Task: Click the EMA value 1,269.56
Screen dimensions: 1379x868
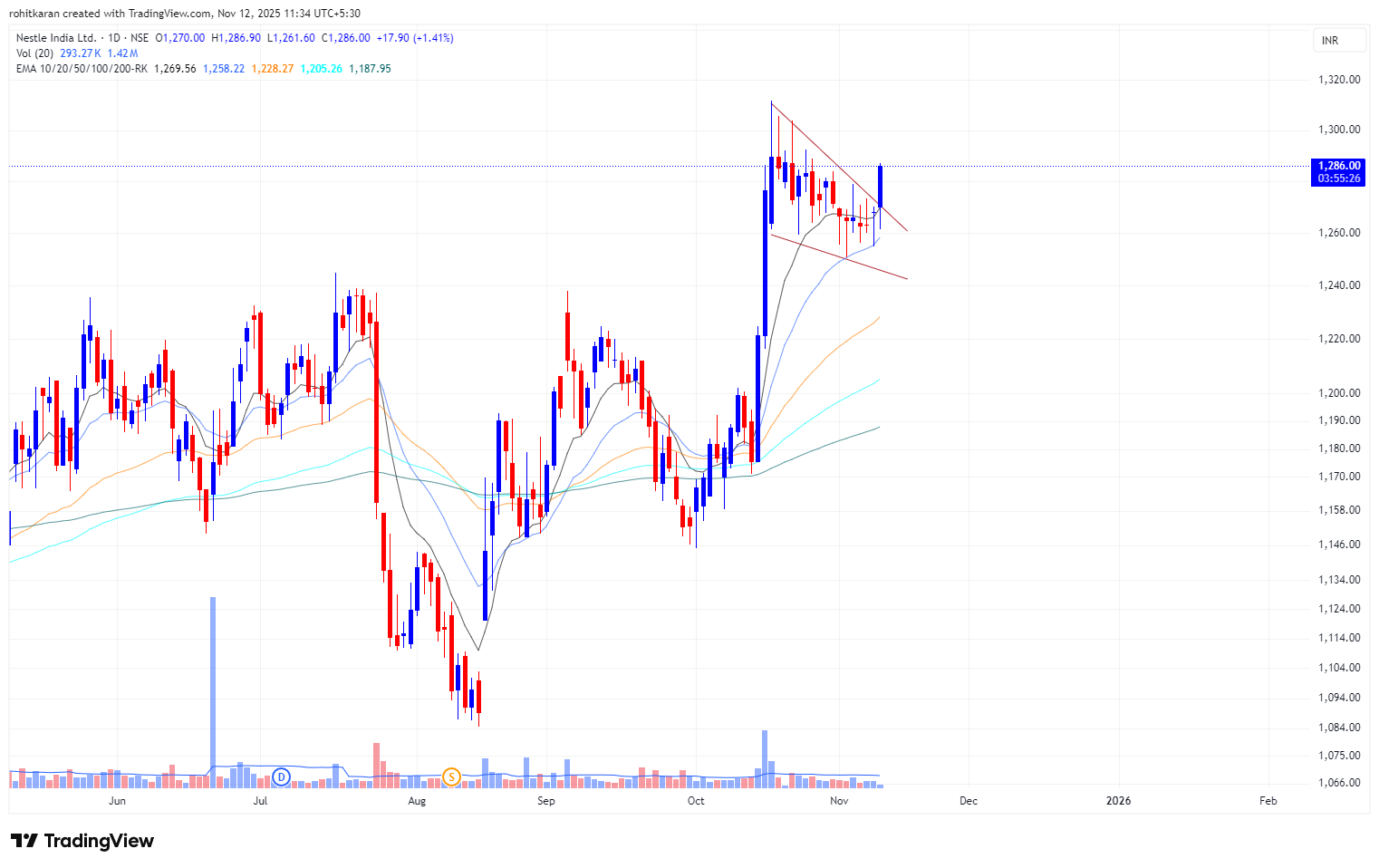Action: pos(175,69)
